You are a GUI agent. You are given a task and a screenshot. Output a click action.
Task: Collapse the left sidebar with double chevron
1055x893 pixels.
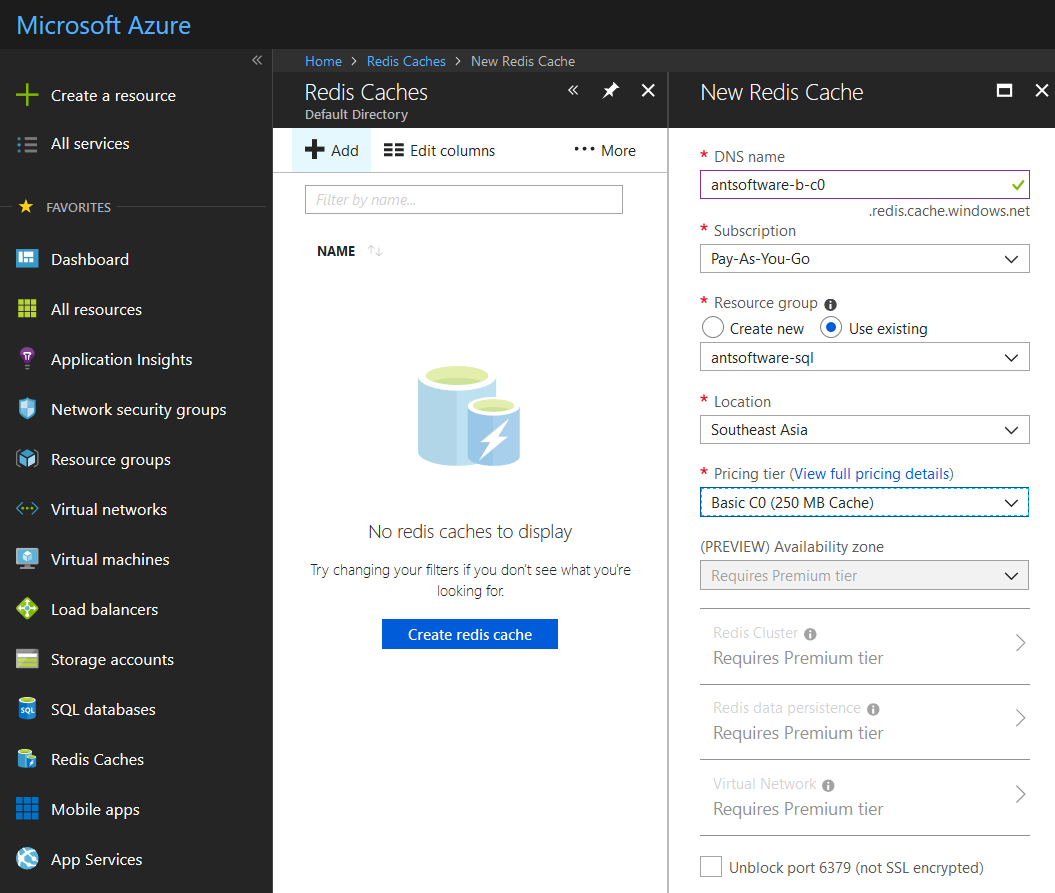(x=257, y=60)
